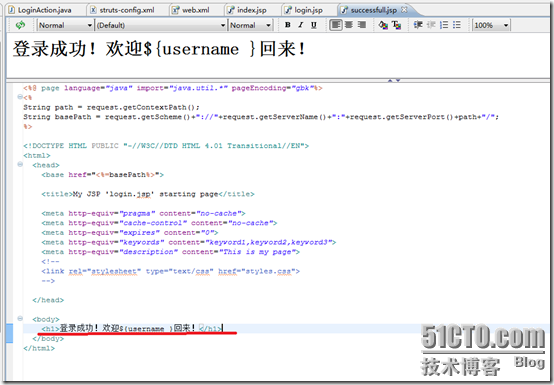The image size is (554, 385).
Task: Toggle italic formatting button
Action: click(x=301, y=25)
